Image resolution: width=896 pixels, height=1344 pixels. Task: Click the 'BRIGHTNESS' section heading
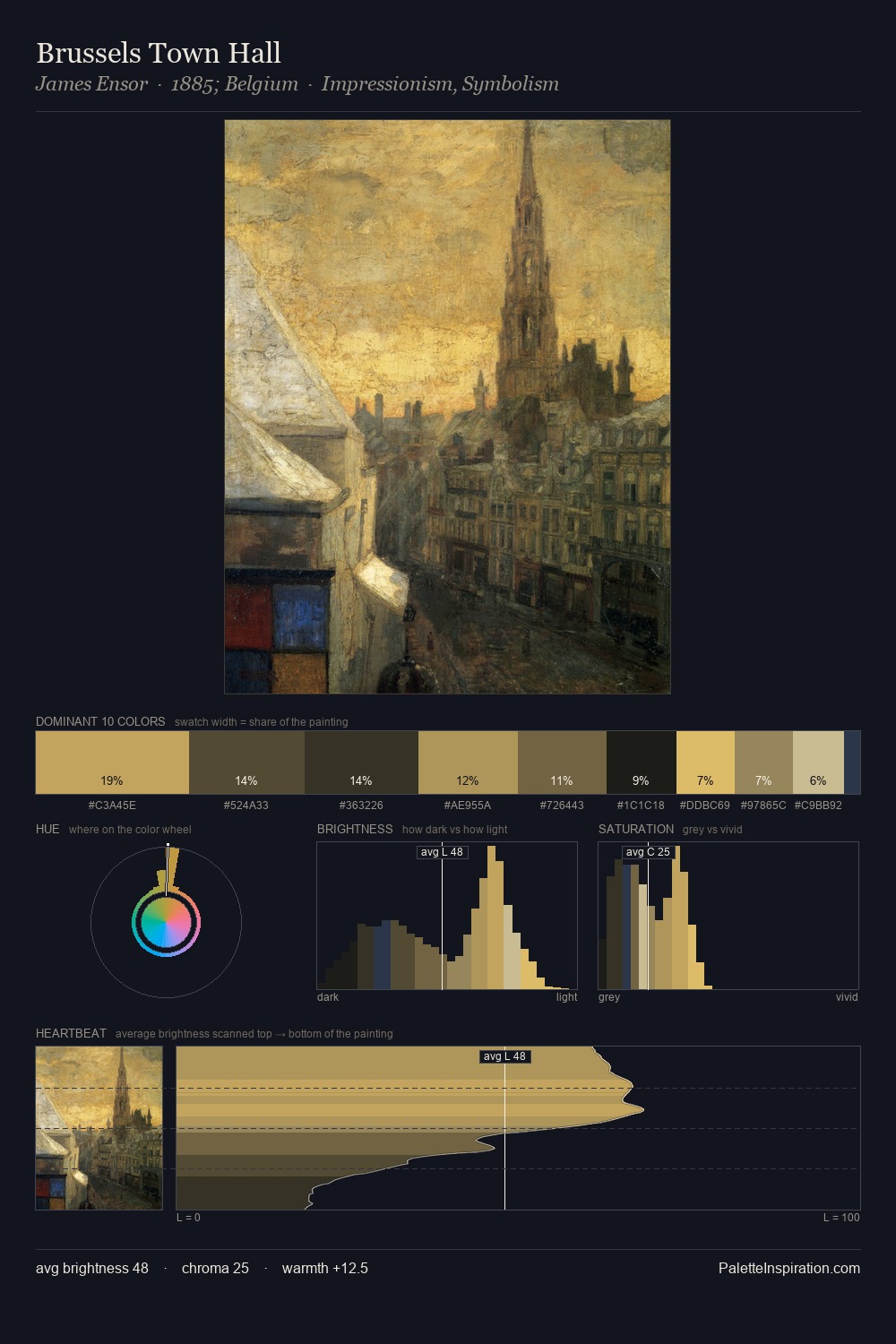[355, 829]
